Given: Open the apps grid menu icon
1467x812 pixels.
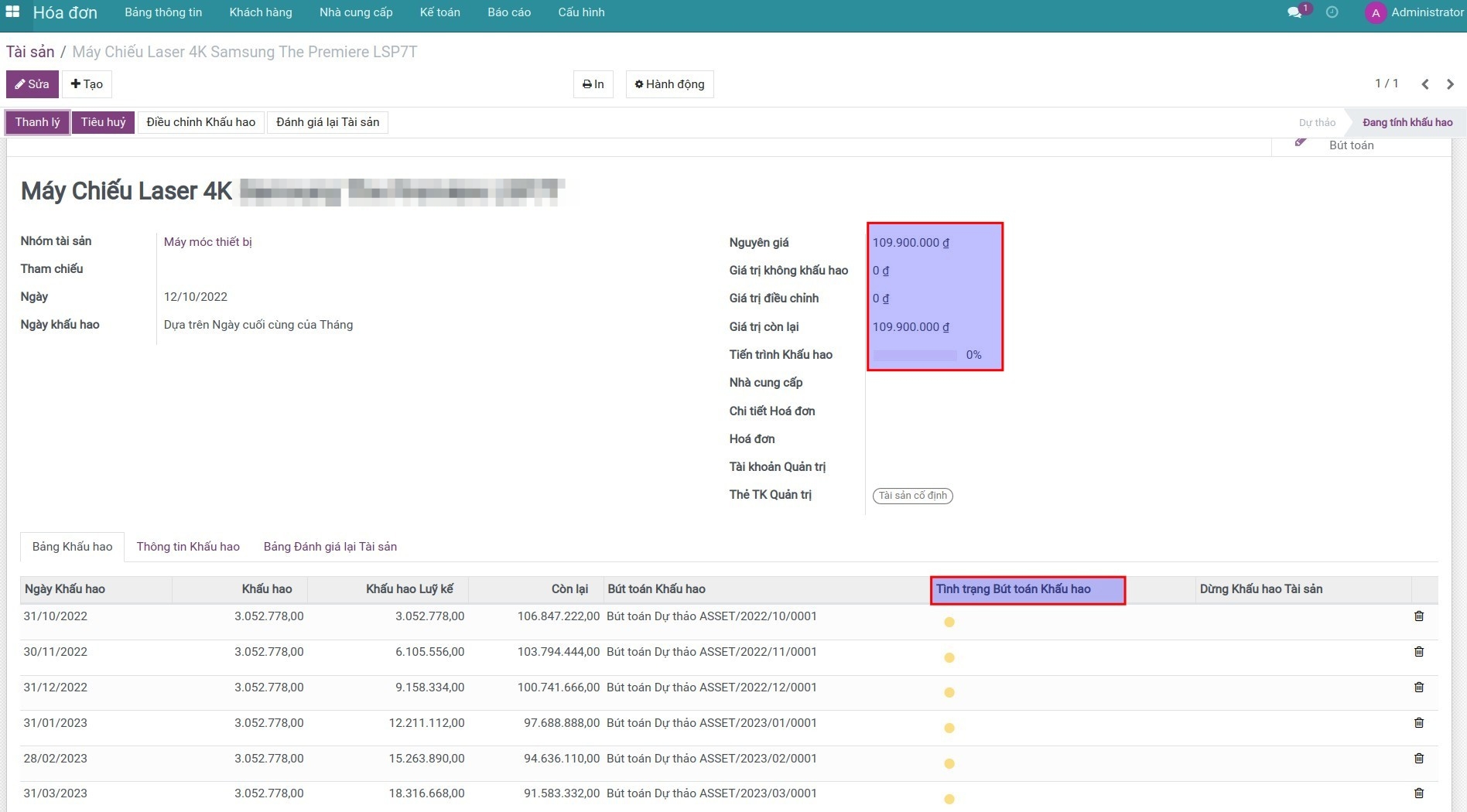Looking at the screenshot, I should click(13, 12).
